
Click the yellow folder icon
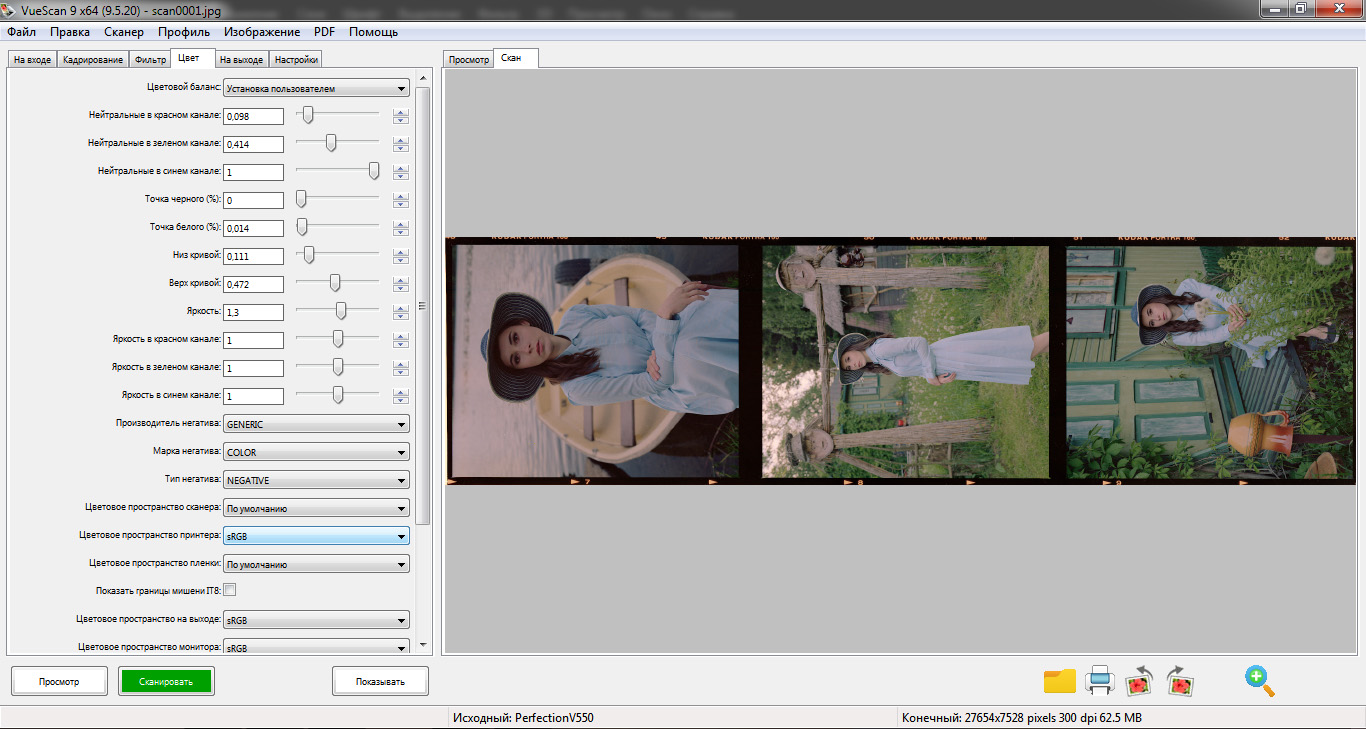(1059, 681)
